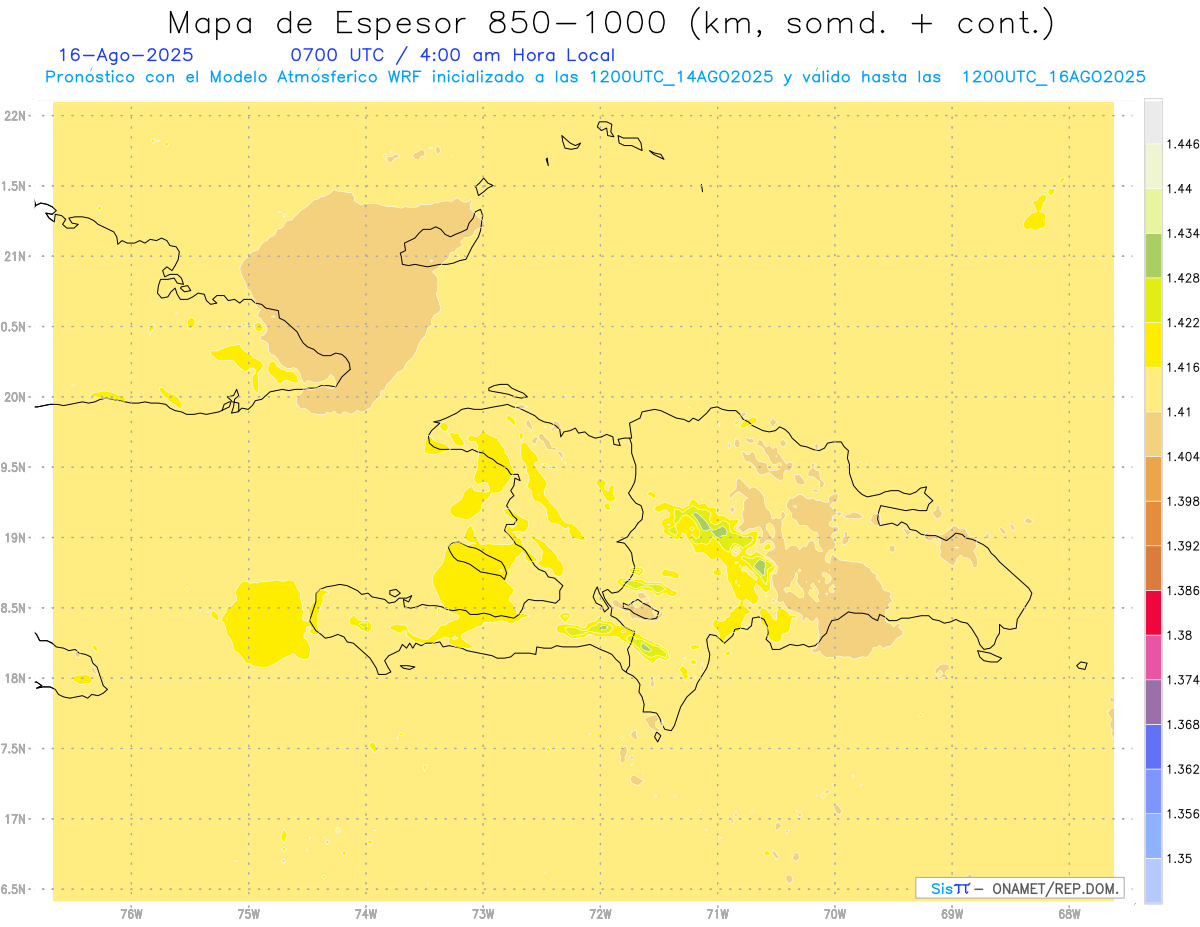Click the latitude label '17N'

pyautogui.click(x=17, y=819)
